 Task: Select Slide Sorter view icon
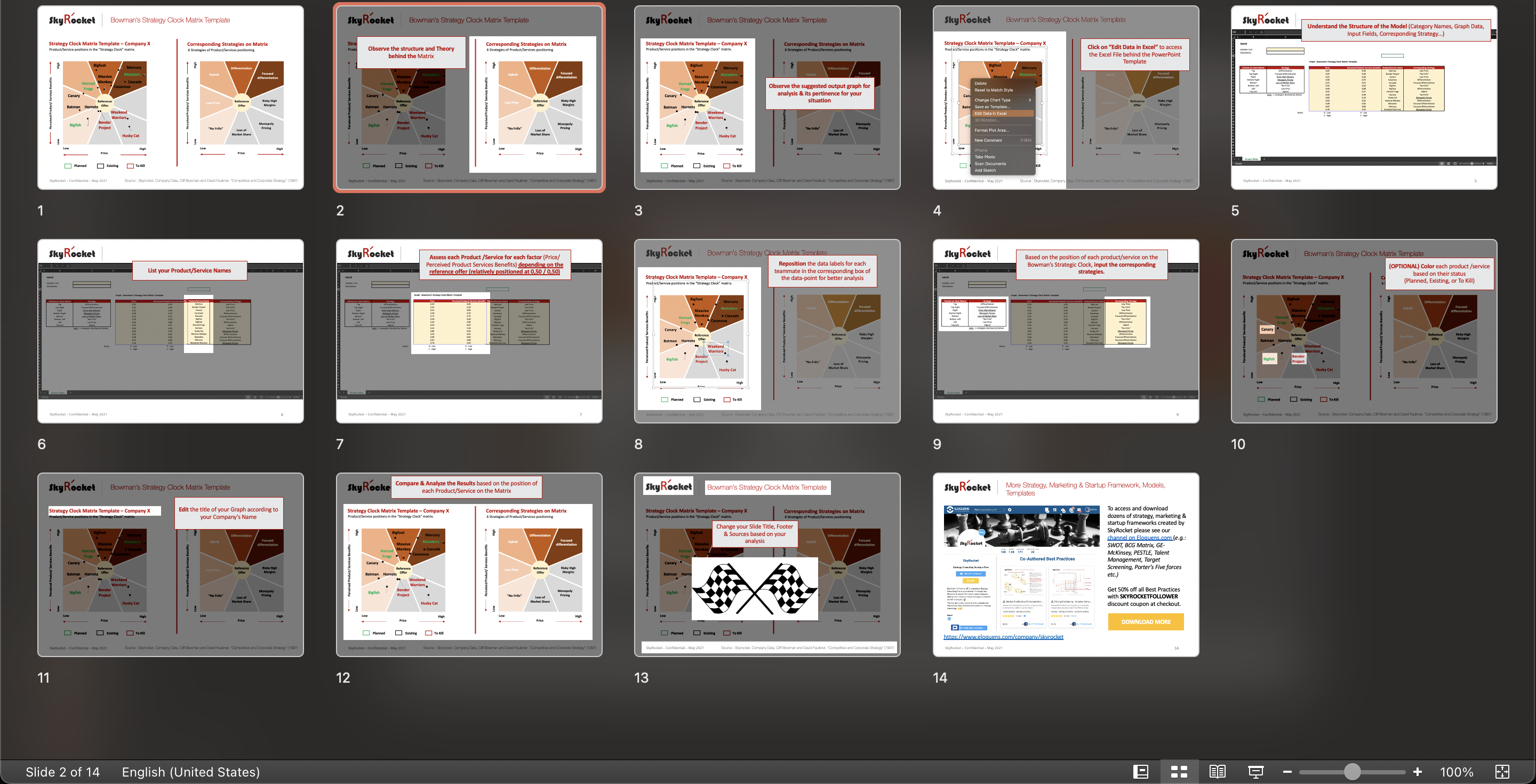point(1179,772)
